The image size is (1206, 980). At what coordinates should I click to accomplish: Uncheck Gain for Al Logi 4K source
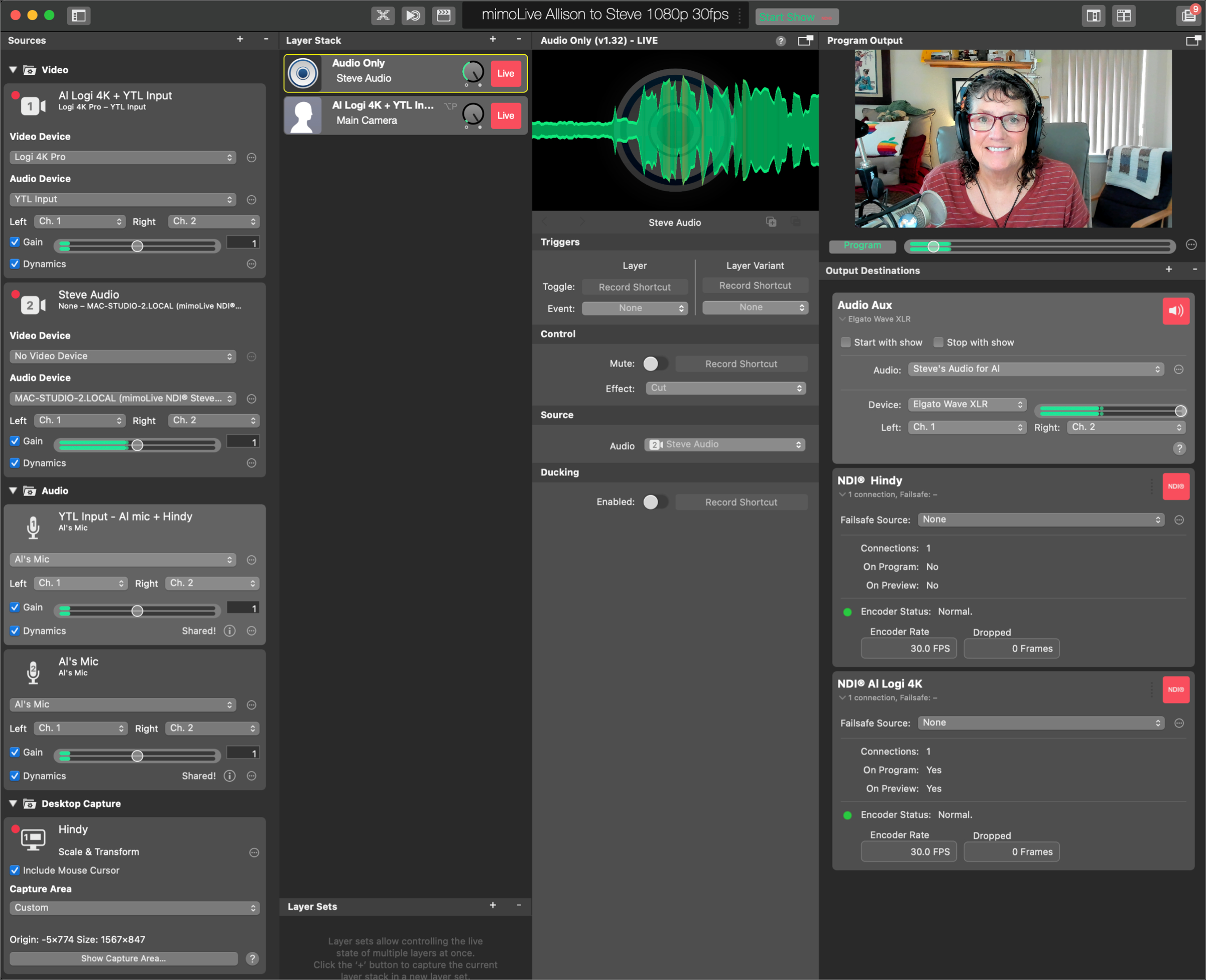tap(15, 241)
